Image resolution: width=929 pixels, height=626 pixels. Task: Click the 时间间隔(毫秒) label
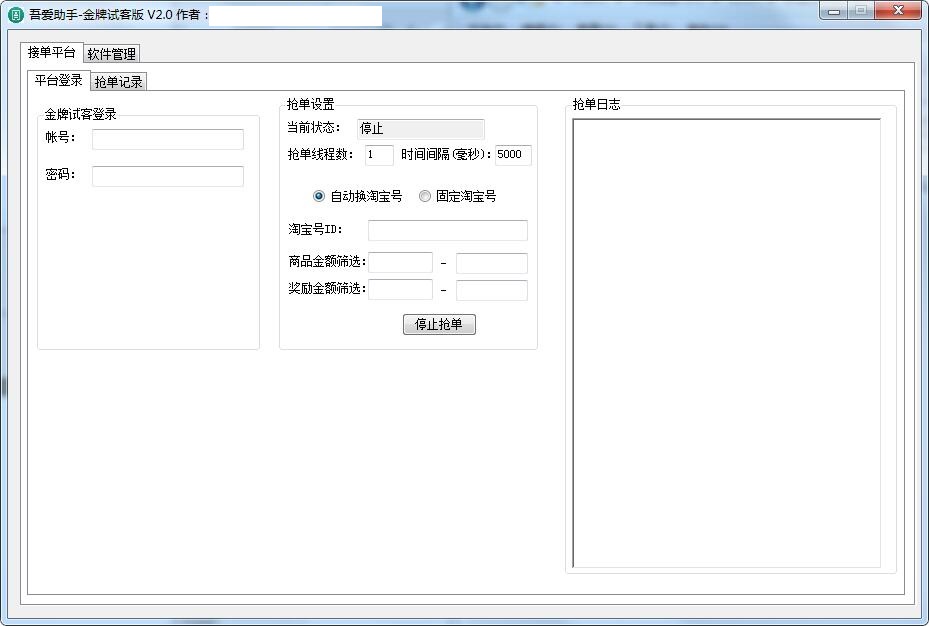tap(446, 155)
